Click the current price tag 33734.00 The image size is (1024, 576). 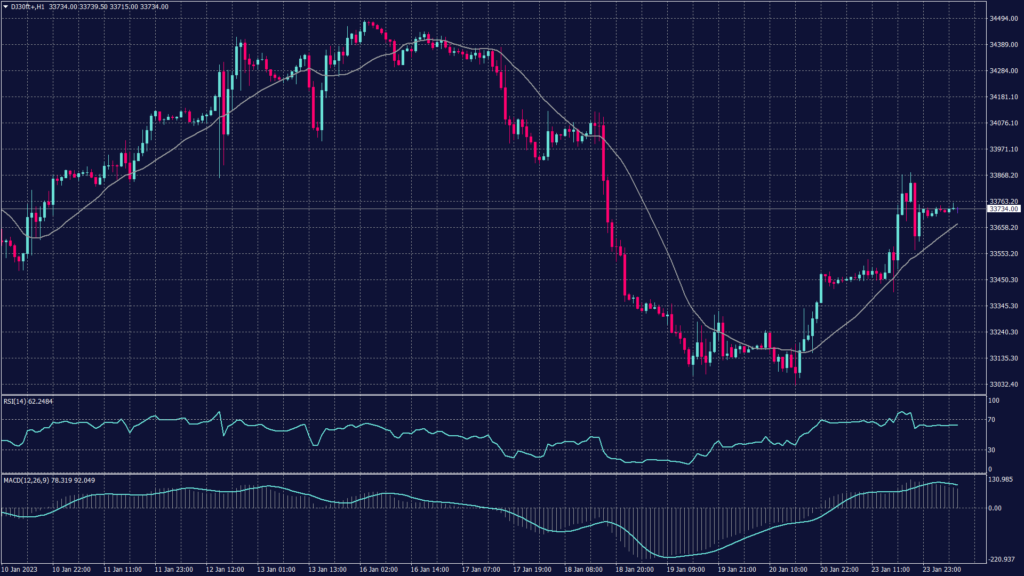1003,209
